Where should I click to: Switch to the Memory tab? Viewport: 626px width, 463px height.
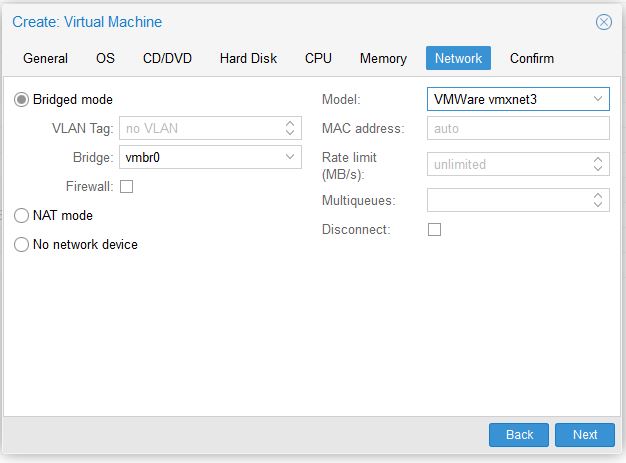383,58
